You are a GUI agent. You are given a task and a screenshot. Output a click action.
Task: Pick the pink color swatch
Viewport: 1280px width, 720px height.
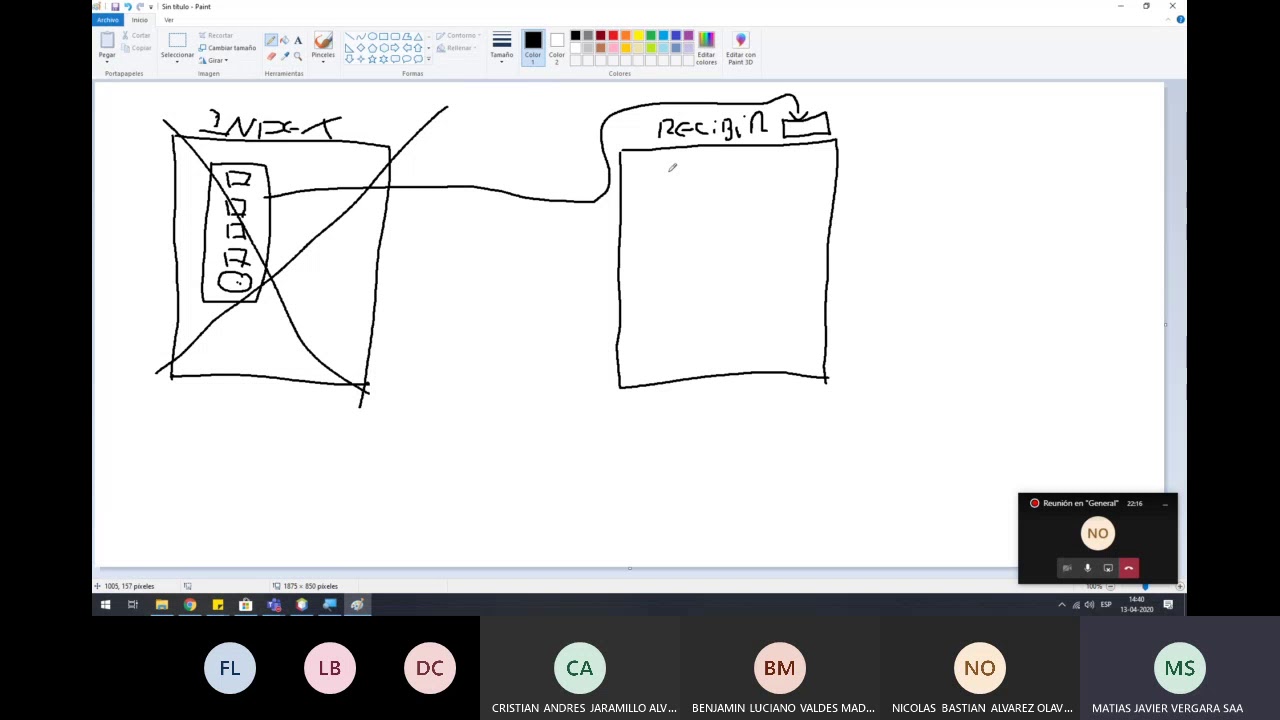pos(613,48)
